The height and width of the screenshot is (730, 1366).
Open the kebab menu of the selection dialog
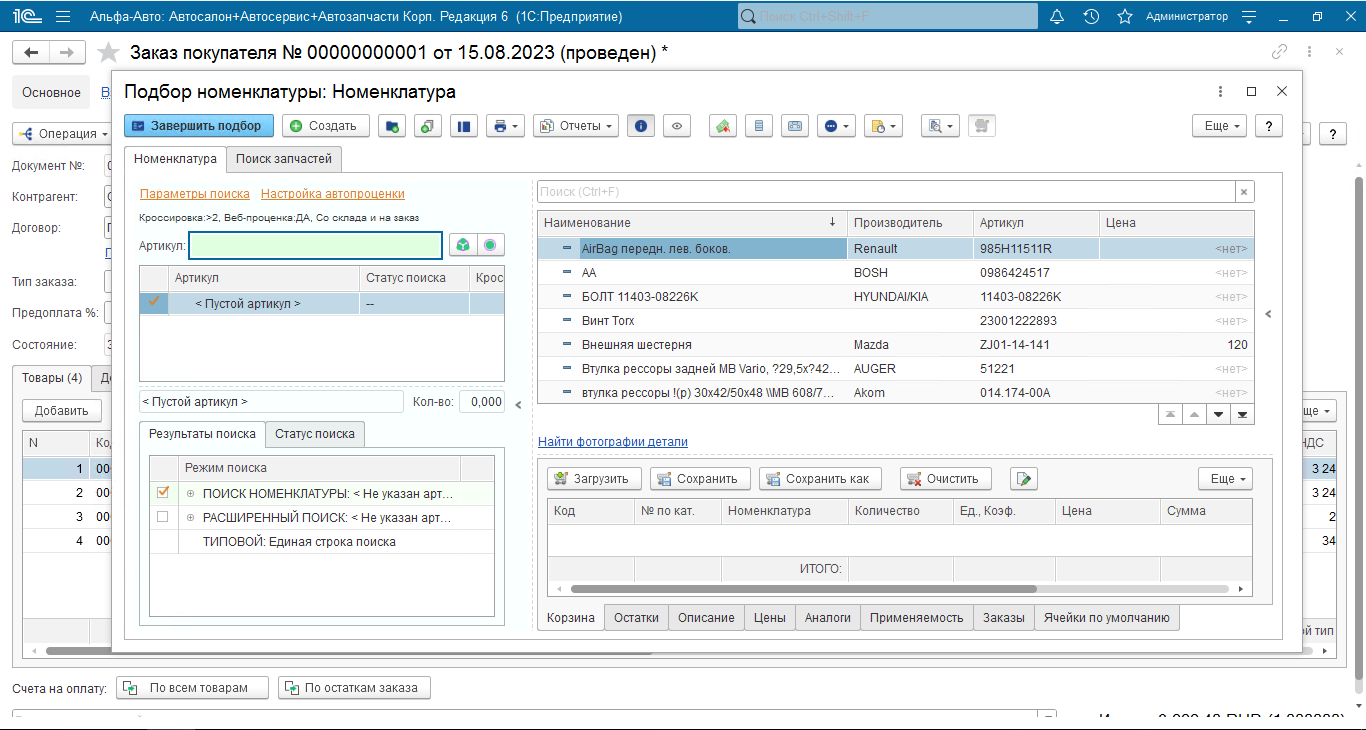click(1221, 91)
